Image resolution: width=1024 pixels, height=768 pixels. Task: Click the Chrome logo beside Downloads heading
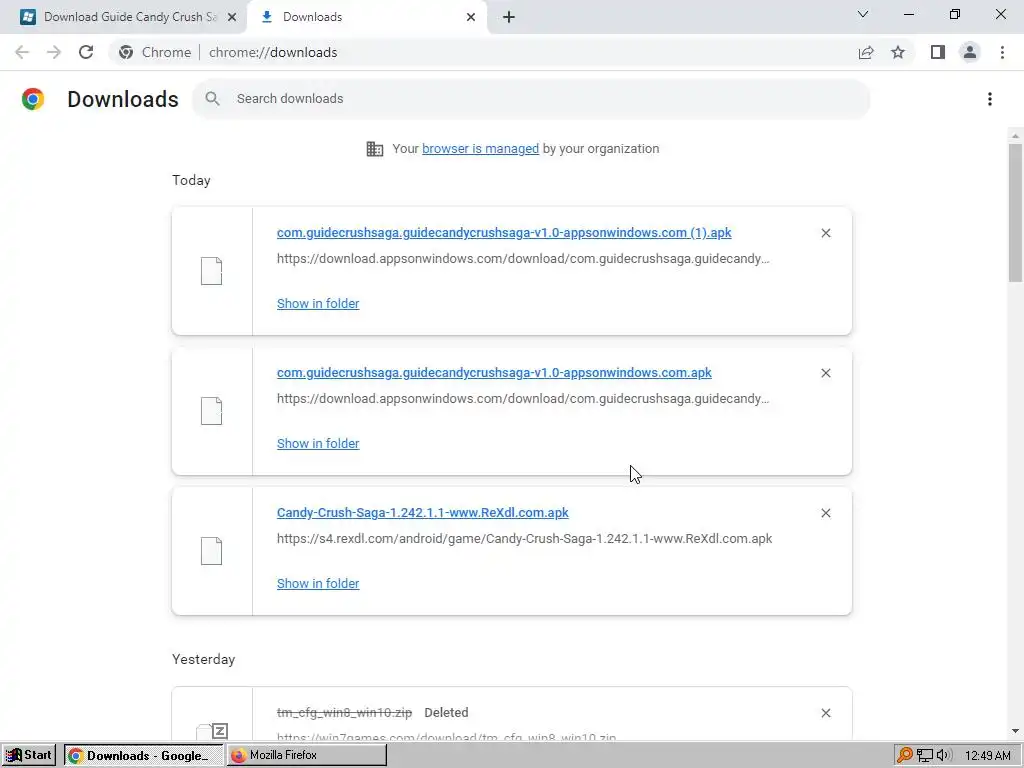coord(33,99)
